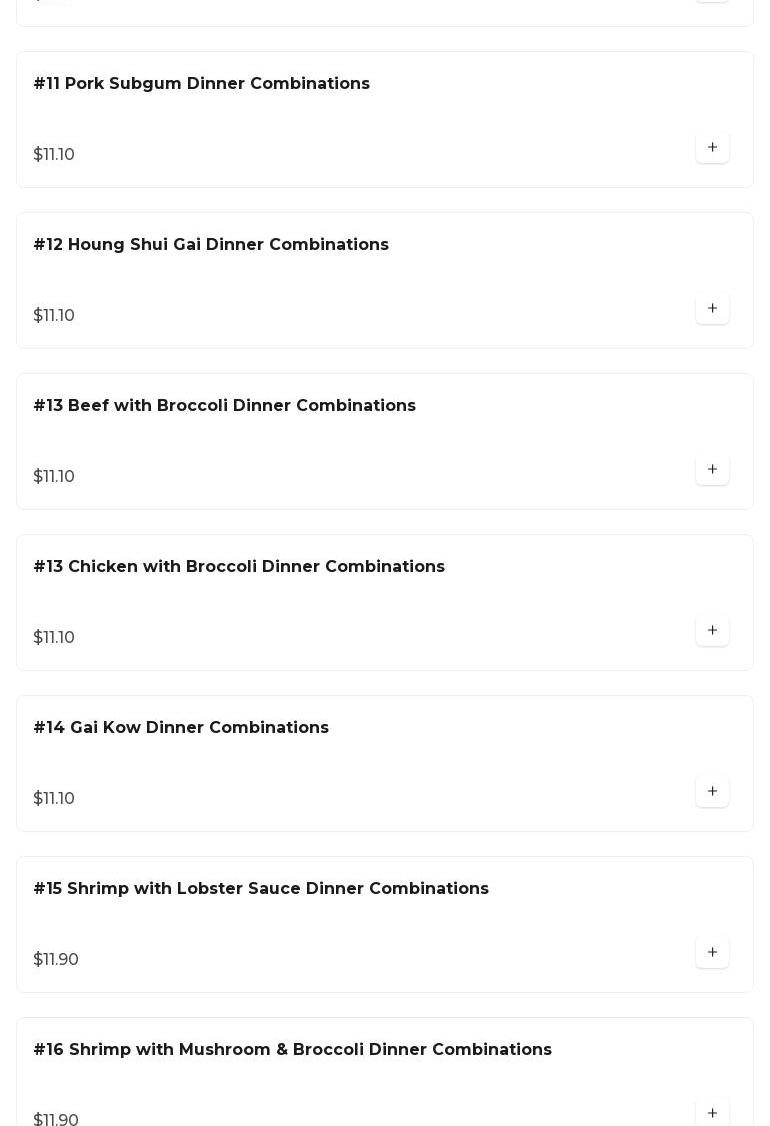Screen dimensions: 770x1126
Task: Click the price of #13 Beef with Broccoli
Action: 54,477
